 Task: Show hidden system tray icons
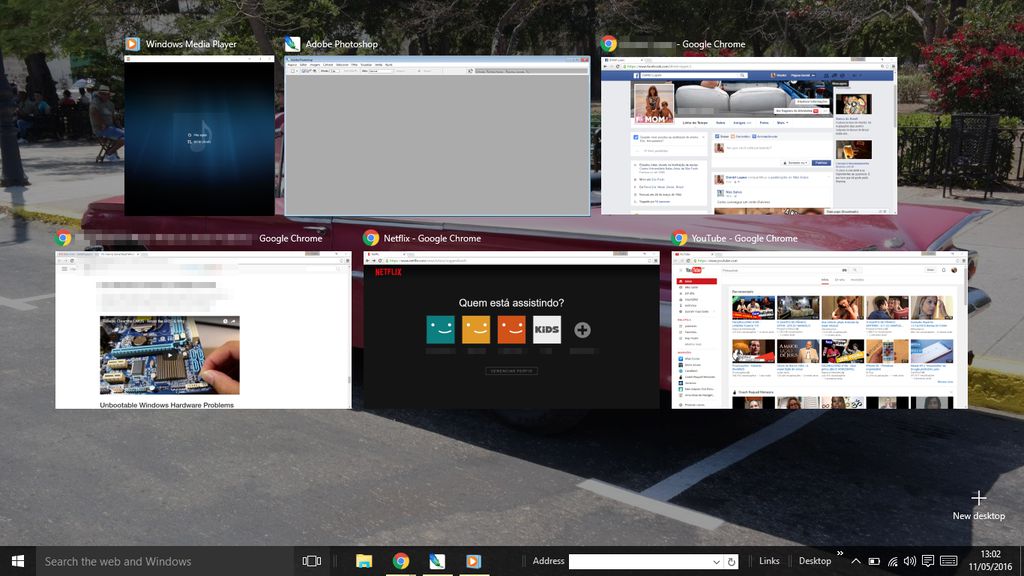coord(856,561)
